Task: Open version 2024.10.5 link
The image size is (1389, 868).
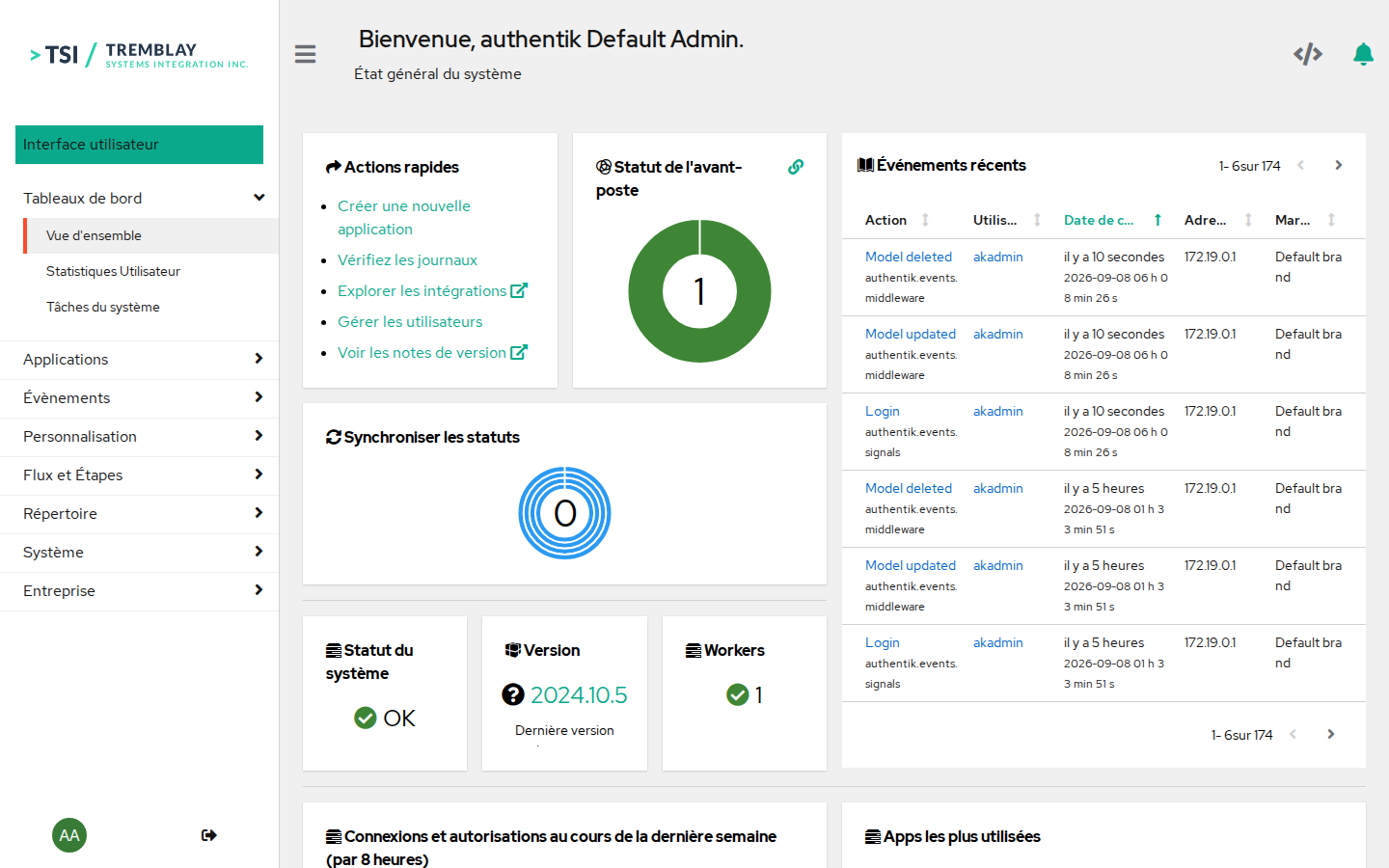Action: coord(579,694)
